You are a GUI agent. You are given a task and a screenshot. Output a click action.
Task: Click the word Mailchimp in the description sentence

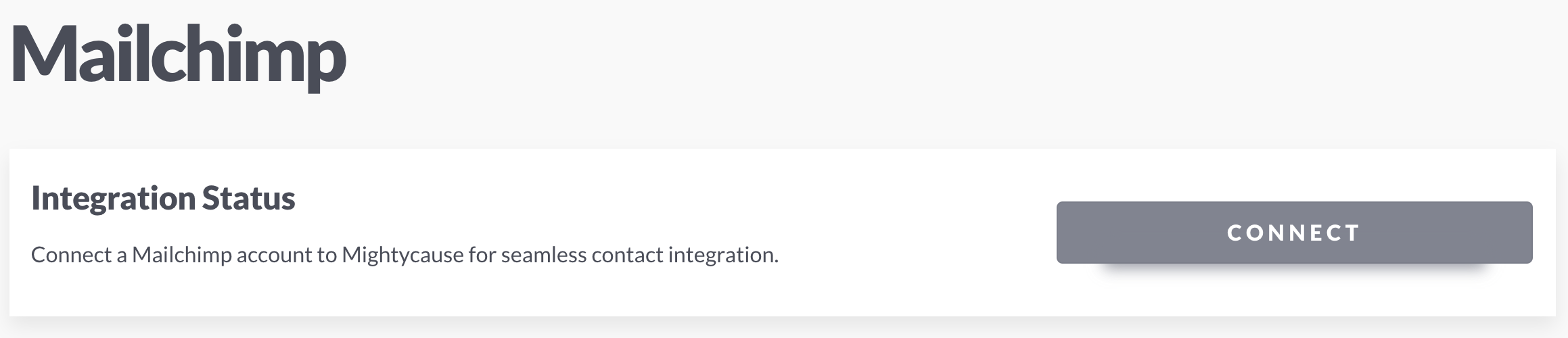[x=182, y=255]
